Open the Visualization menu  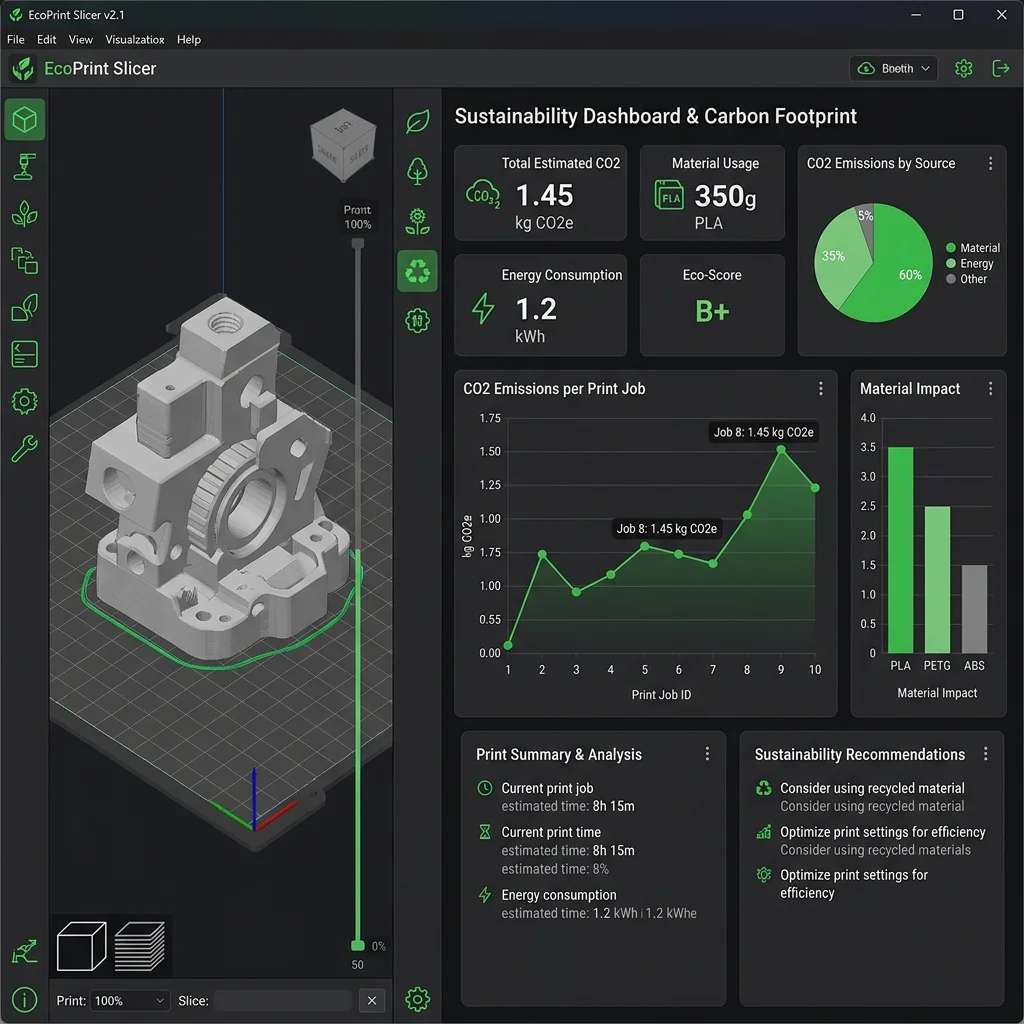(135, 40)
